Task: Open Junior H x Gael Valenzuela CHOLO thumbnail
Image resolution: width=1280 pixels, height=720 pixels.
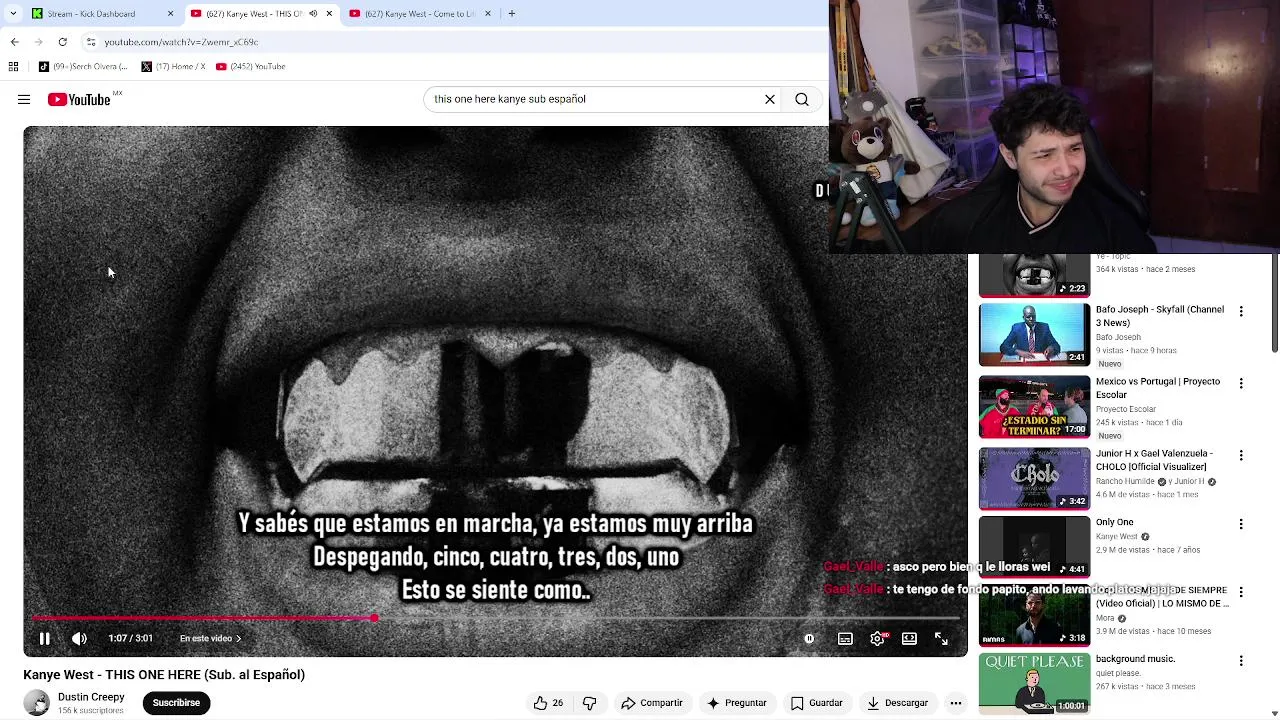Action: pos(1034,478)
